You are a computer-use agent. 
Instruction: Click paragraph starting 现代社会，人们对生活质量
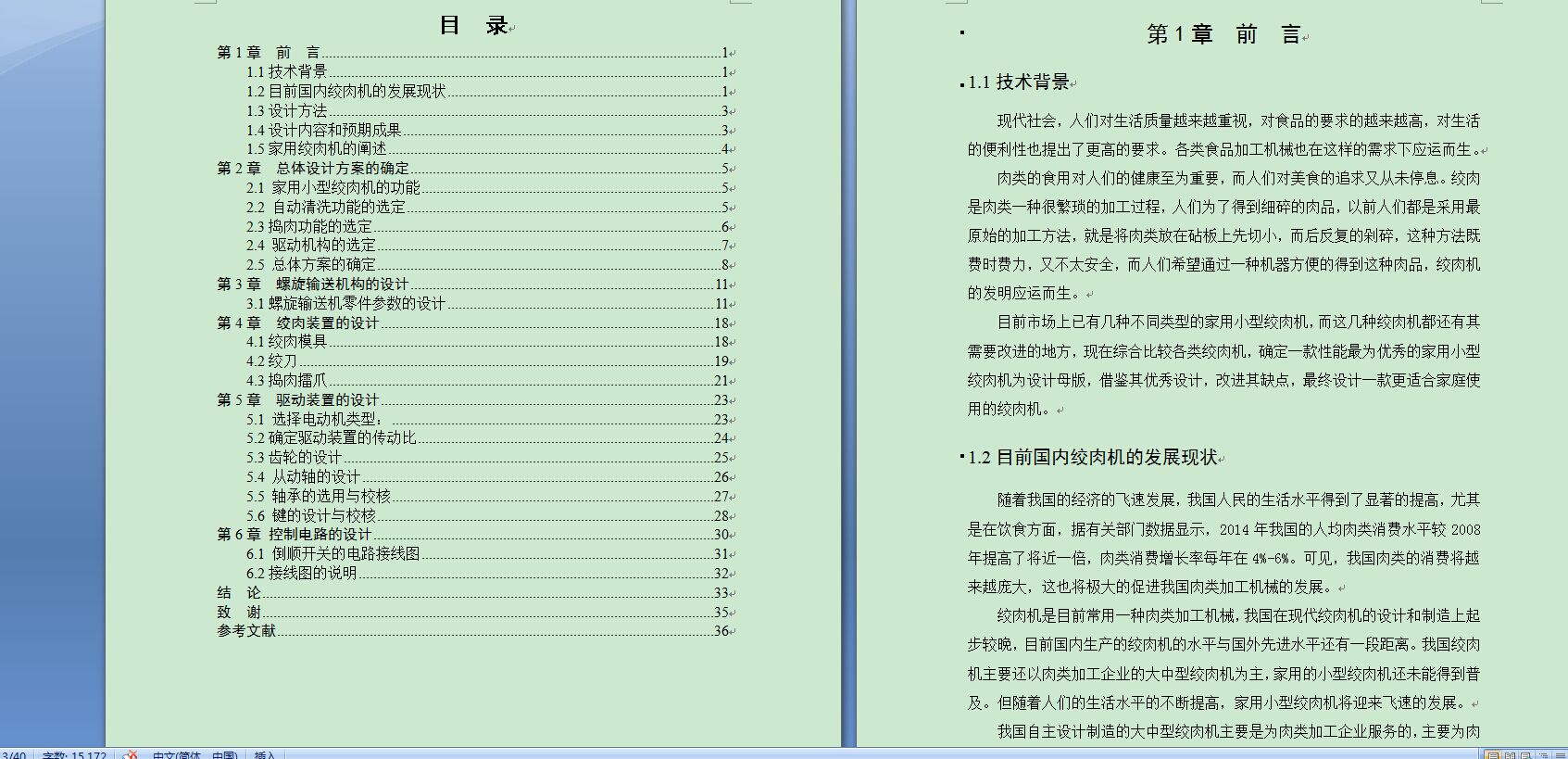1224,135
